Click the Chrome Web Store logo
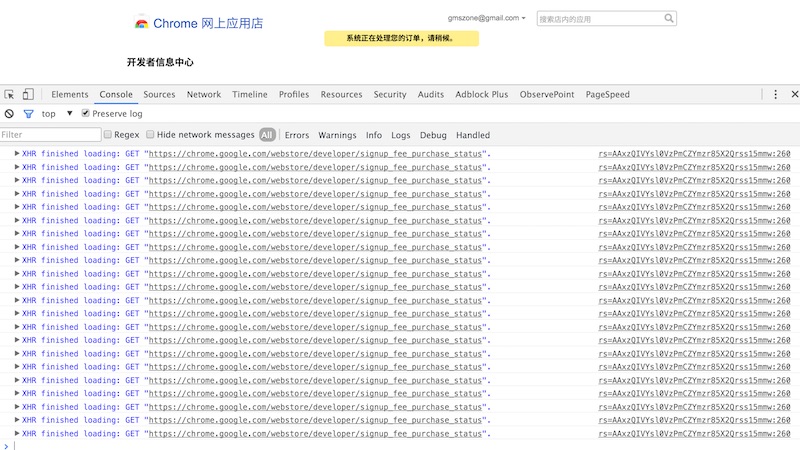The width and height of the screenshot is (800, 450). (x=142, y=23)
